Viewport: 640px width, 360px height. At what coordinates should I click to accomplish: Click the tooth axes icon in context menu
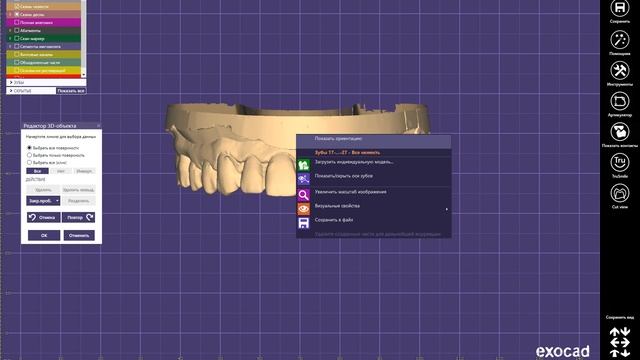303,179
